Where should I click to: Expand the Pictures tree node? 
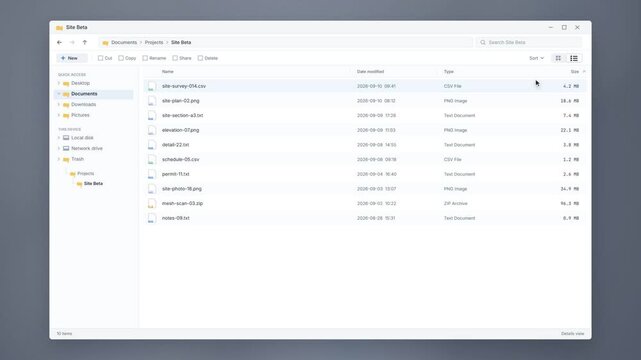59,115
